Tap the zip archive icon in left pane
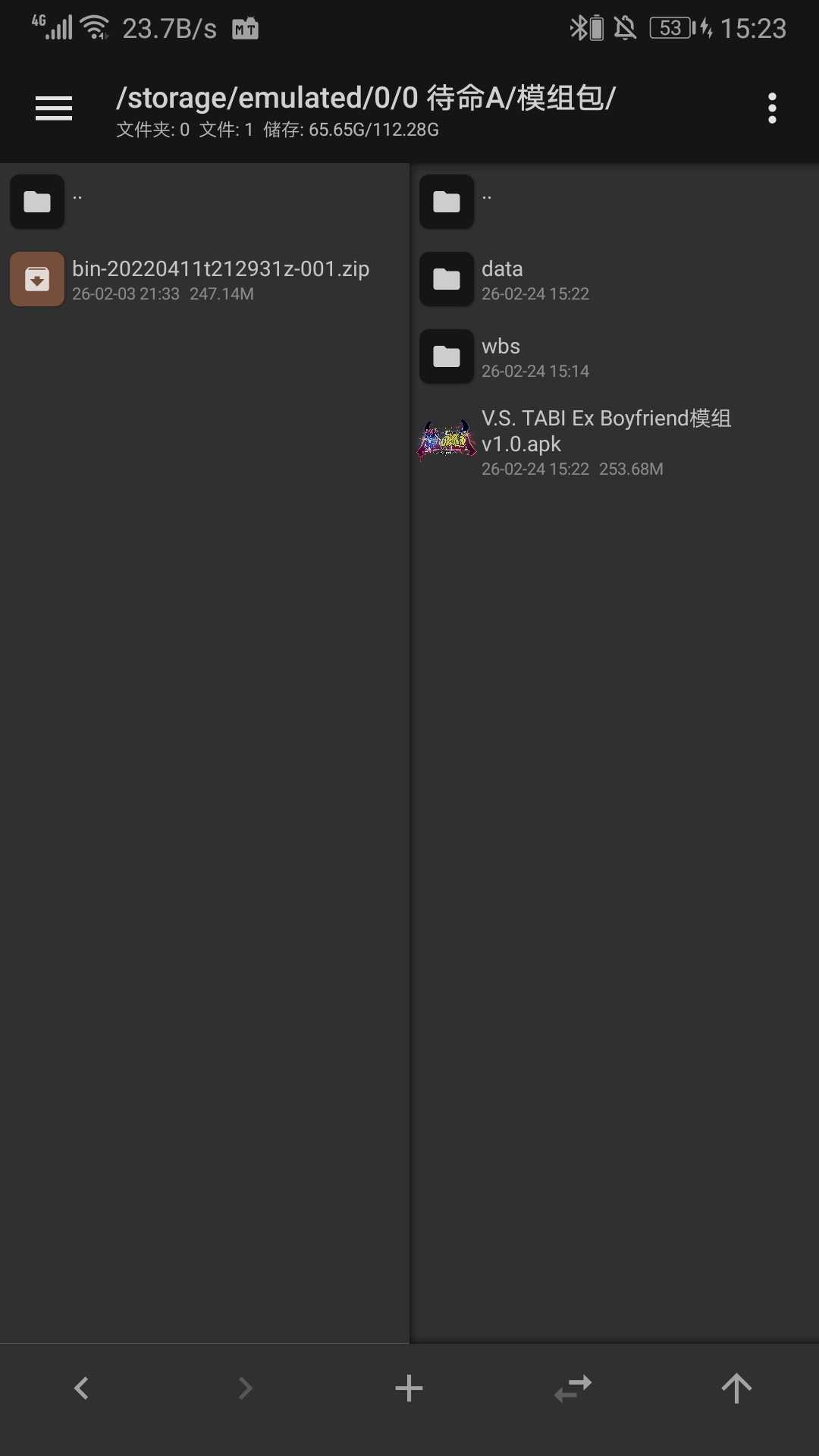This screenshot has width=819, height=1456. (x=37, y=279)
